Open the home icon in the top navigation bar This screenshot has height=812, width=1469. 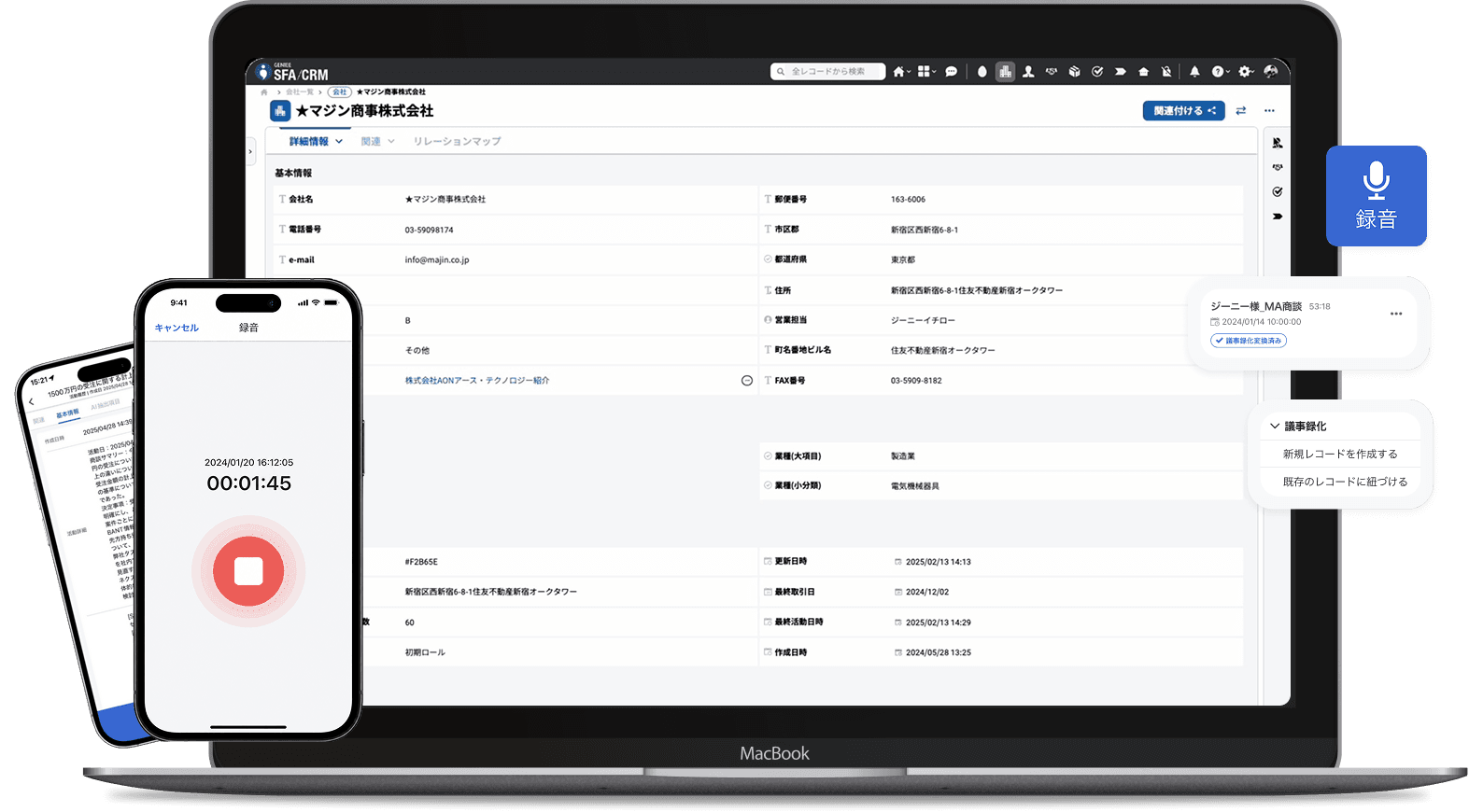point(898,72)
